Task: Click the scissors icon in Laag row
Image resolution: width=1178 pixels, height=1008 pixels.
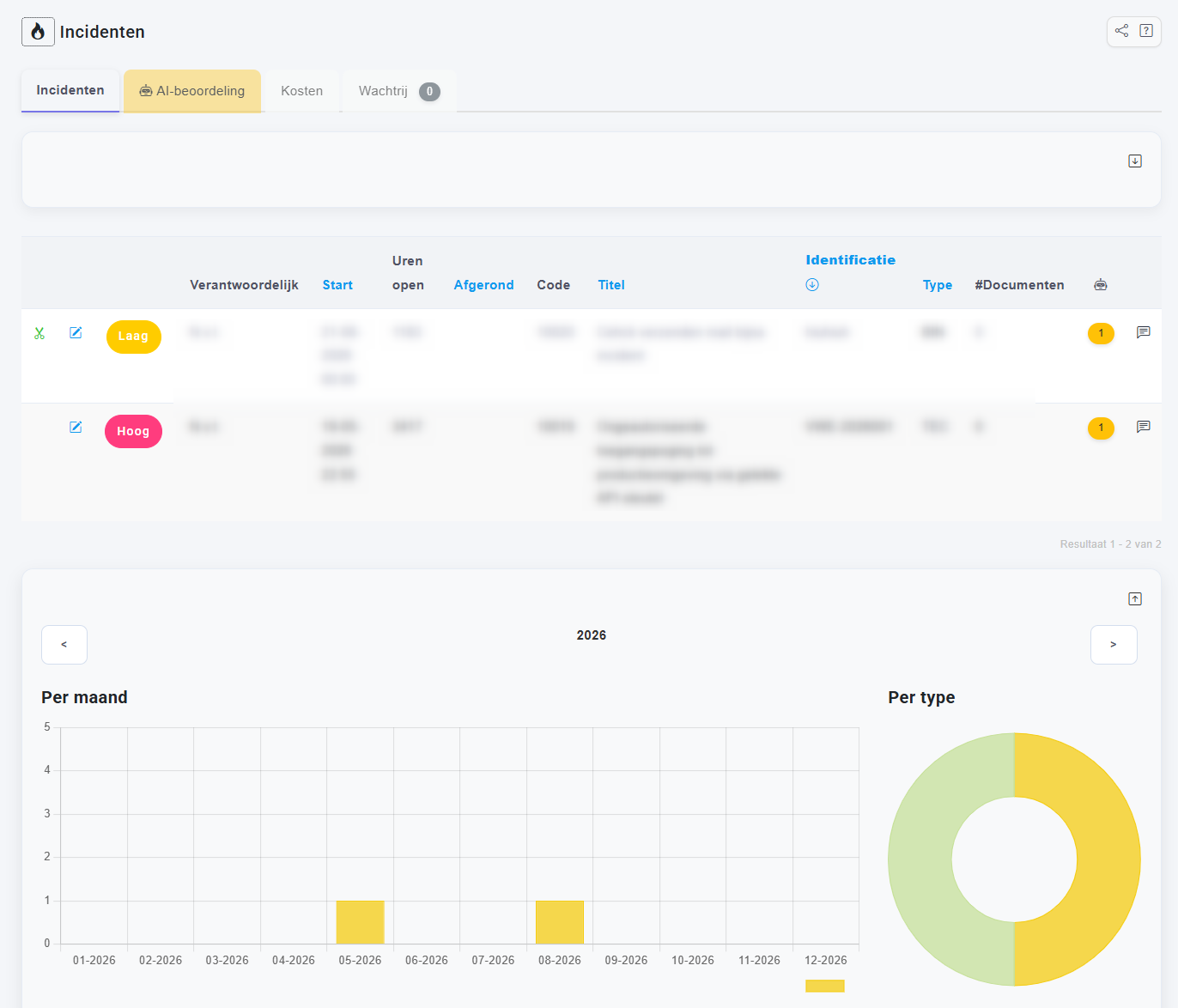Action: tap(39, 333)
